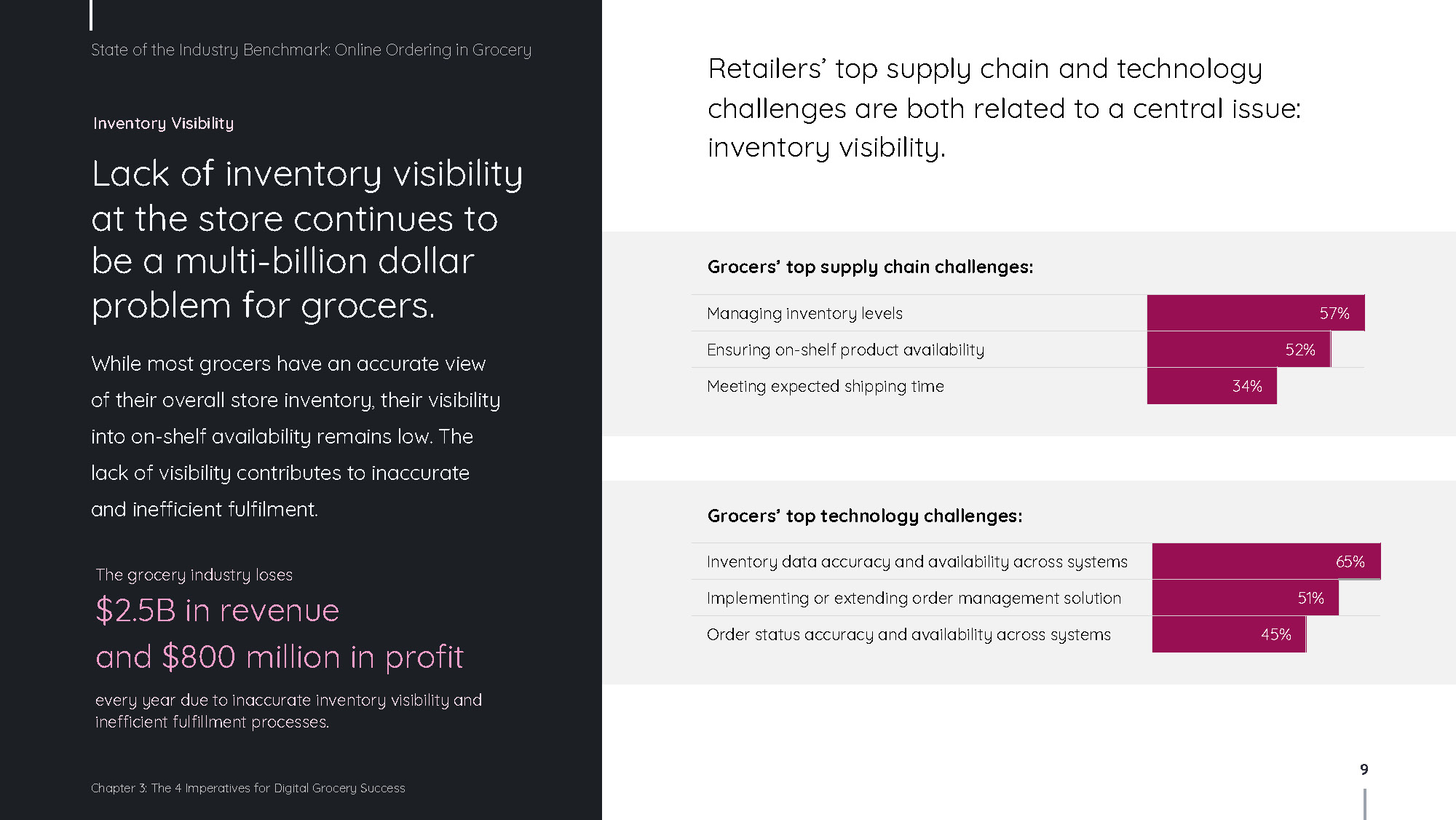Select the Managing inventory levels label
This screenshot has width=1456, height=820.
coord(804,314)
